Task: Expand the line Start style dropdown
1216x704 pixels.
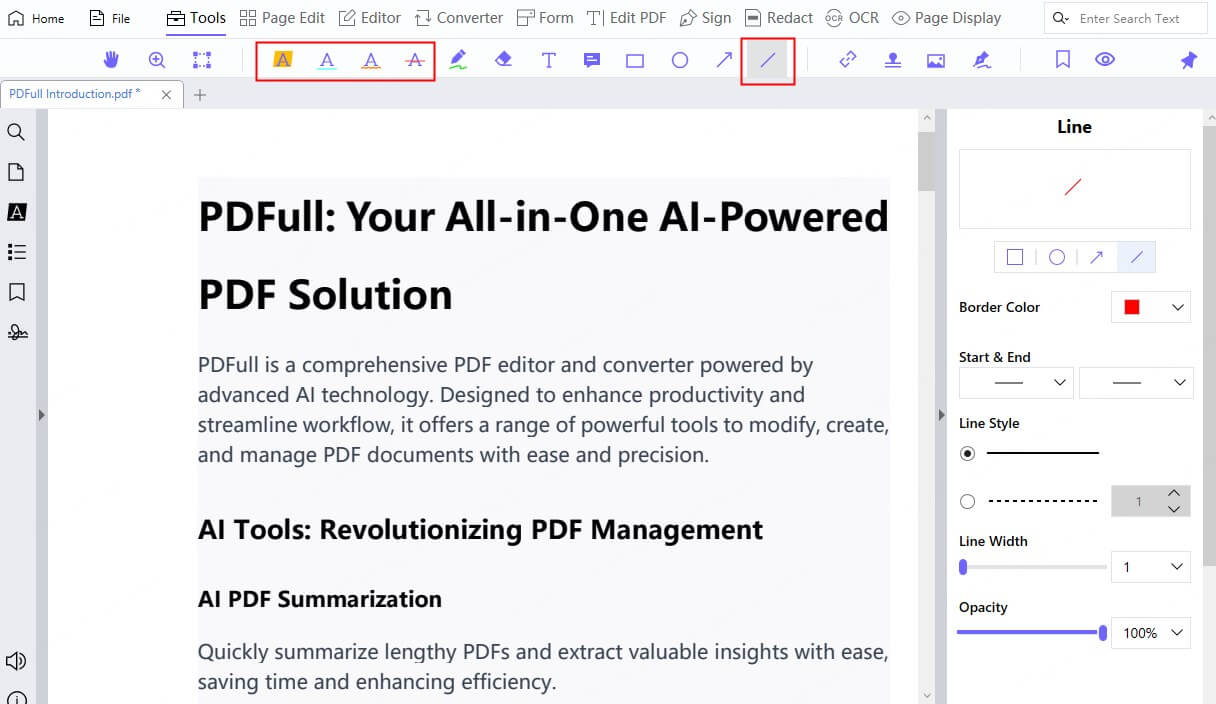Action: click(x=1015, y=382)
